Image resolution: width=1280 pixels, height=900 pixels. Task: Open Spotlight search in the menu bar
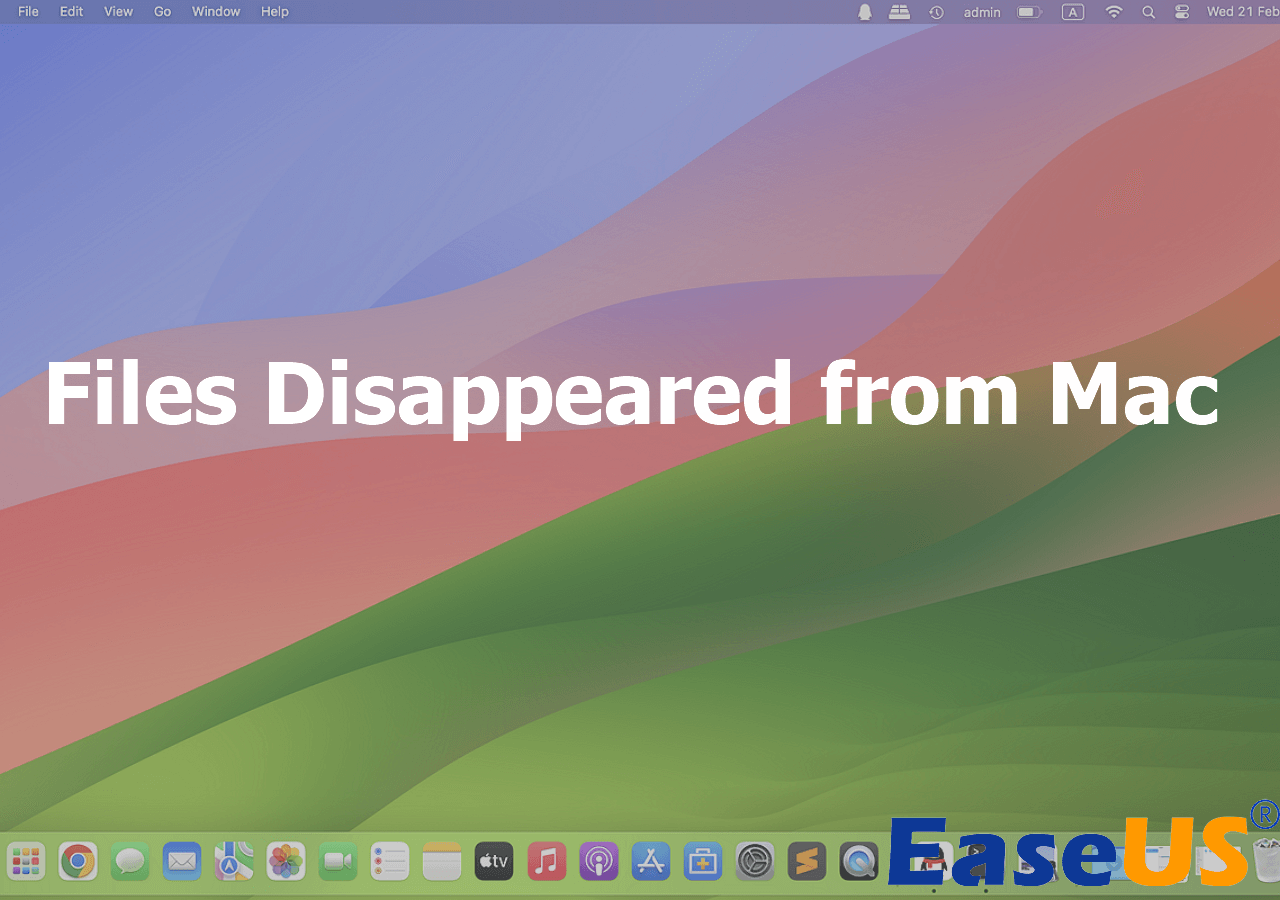(1148, 12)
